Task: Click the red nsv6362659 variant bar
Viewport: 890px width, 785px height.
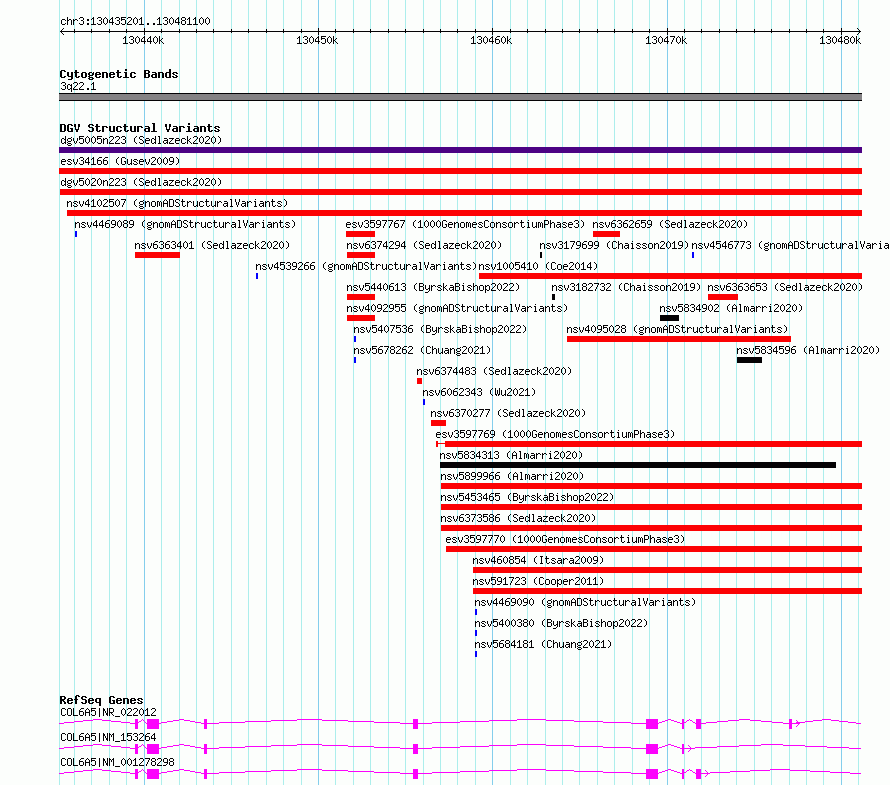Action: coord(606,234)
